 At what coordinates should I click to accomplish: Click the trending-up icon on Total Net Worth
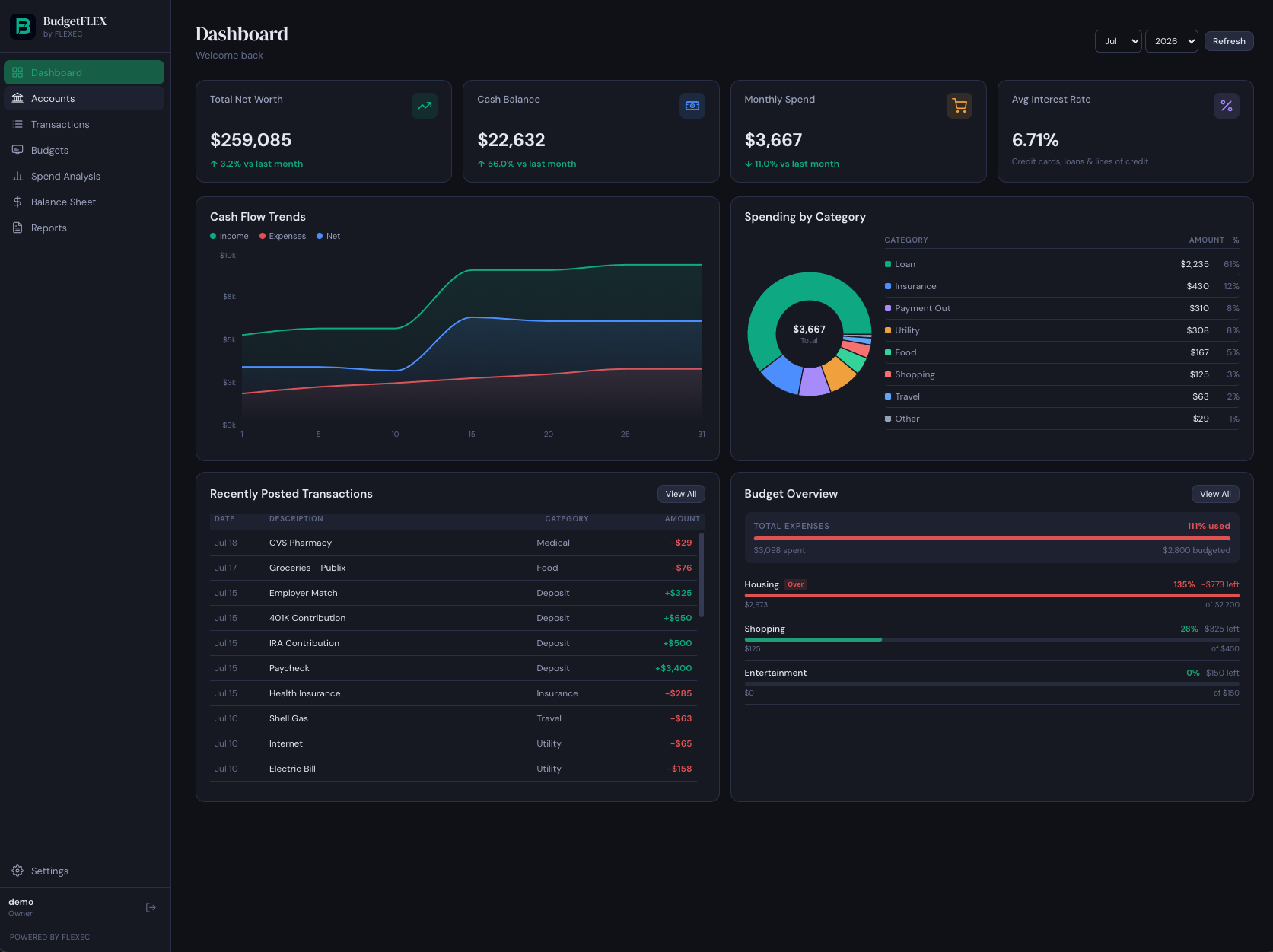pyautogui.click(x=425, y=106)
